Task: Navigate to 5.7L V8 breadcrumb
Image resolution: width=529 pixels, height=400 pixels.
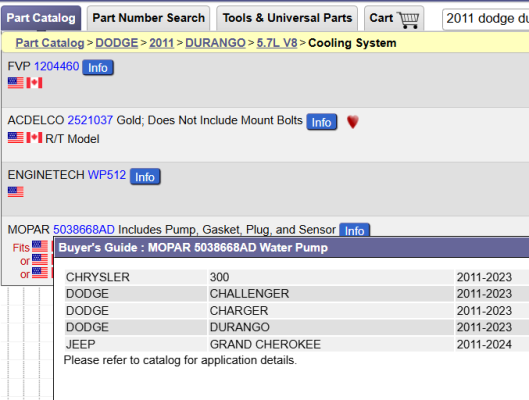Action: point(277,43)
